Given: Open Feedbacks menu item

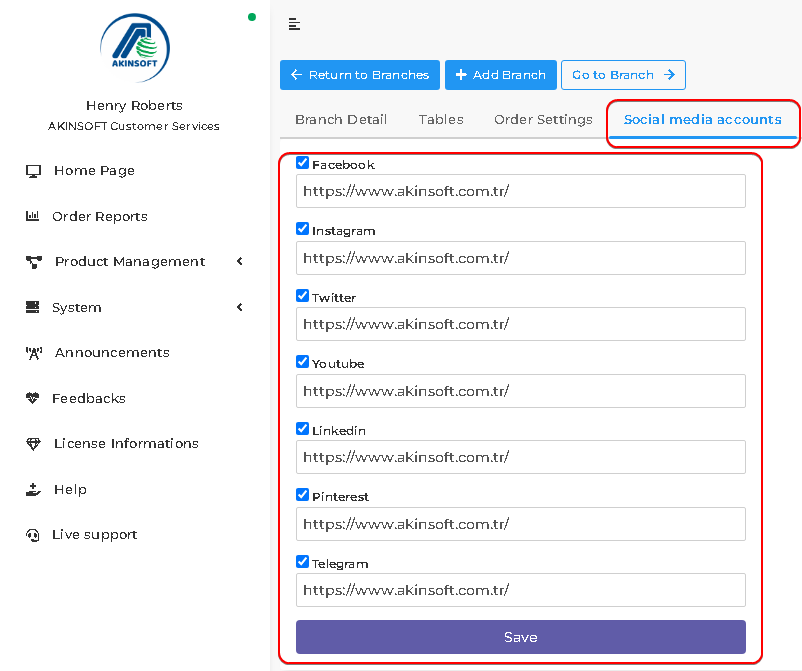Looking at the screenshot, I should click(x=88, y=398).
